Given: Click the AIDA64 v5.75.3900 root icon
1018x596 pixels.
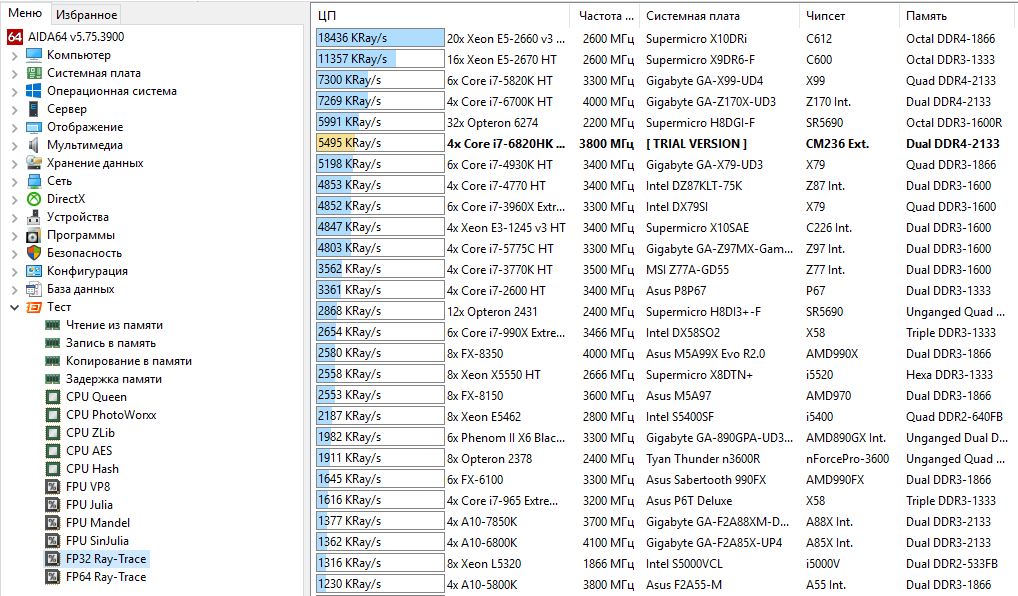Looking at the screenshot, I should [x=15, y=37].
